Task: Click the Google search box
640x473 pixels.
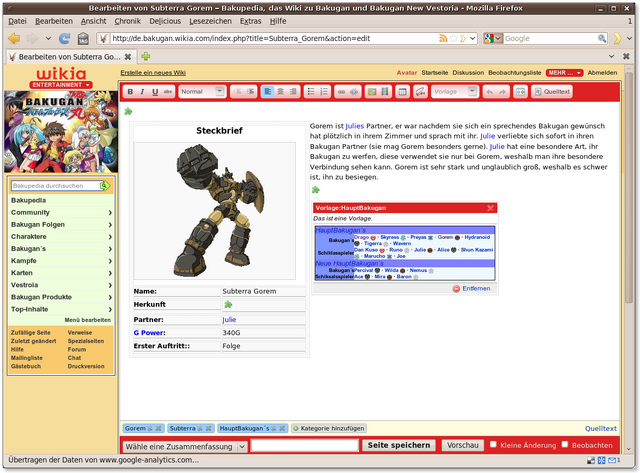Action: (x=550, y=39)
